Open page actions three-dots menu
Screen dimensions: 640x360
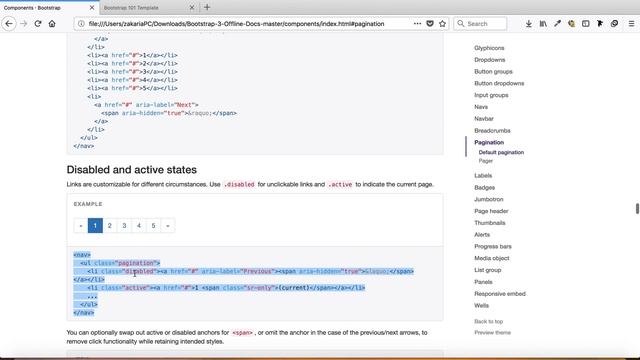click(x=417, y=24)
